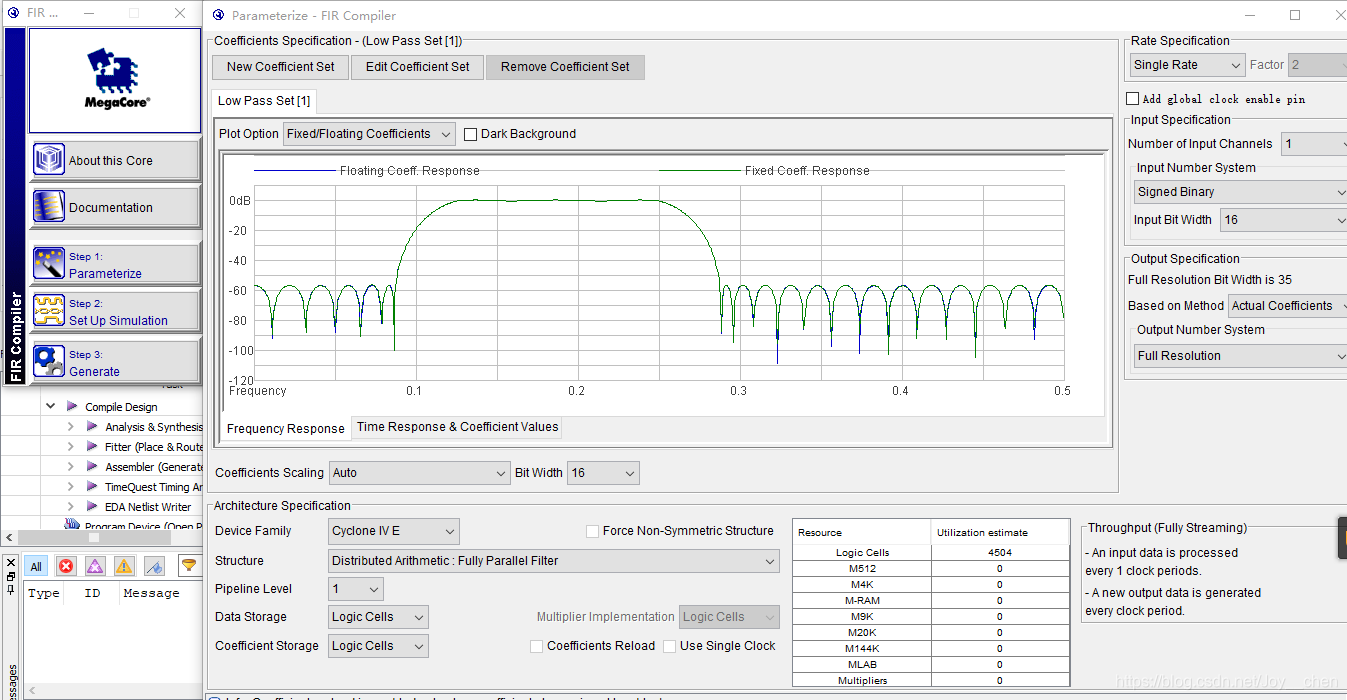Select the Frequency Response tab

click(x=286, y=429)
